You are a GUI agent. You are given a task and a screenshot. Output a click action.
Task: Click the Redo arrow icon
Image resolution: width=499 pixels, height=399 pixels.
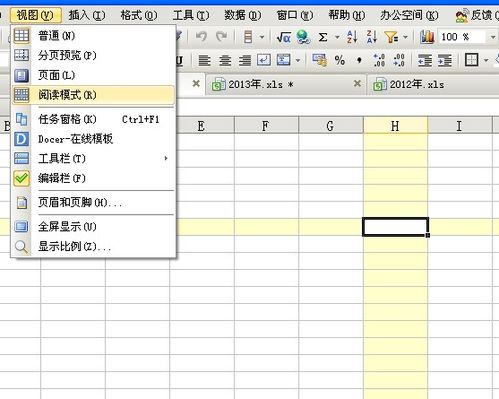tap(222, 36)
